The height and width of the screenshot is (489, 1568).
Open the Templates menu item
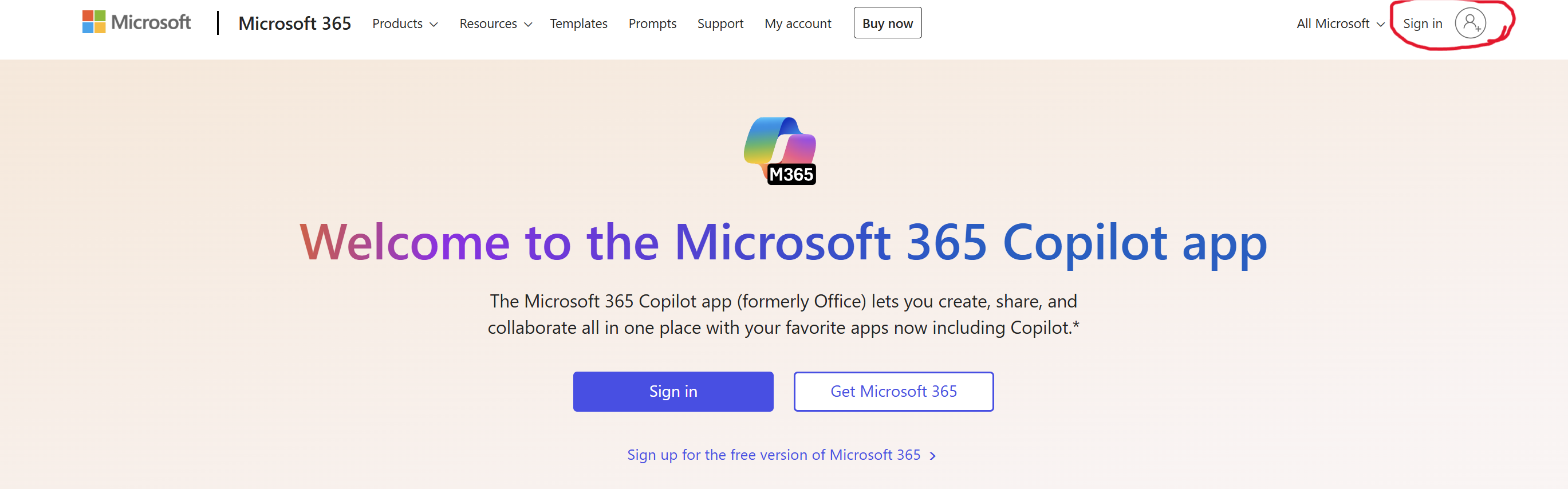pos(578,23)
